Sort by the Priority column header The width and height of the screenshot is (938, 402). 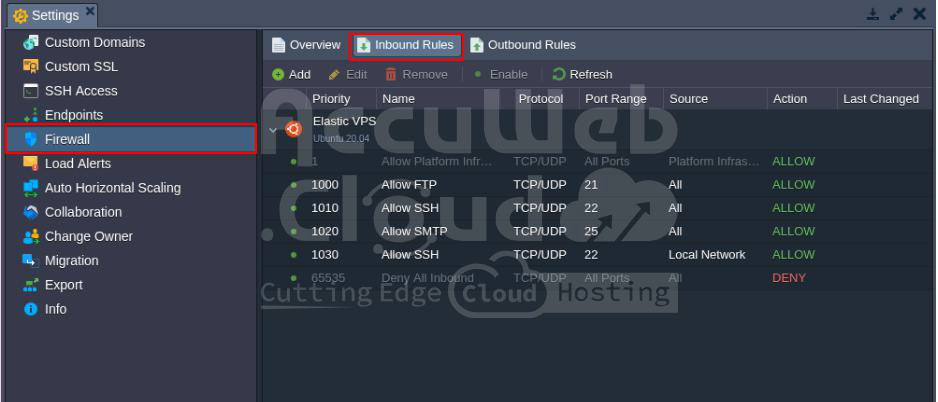331,99
